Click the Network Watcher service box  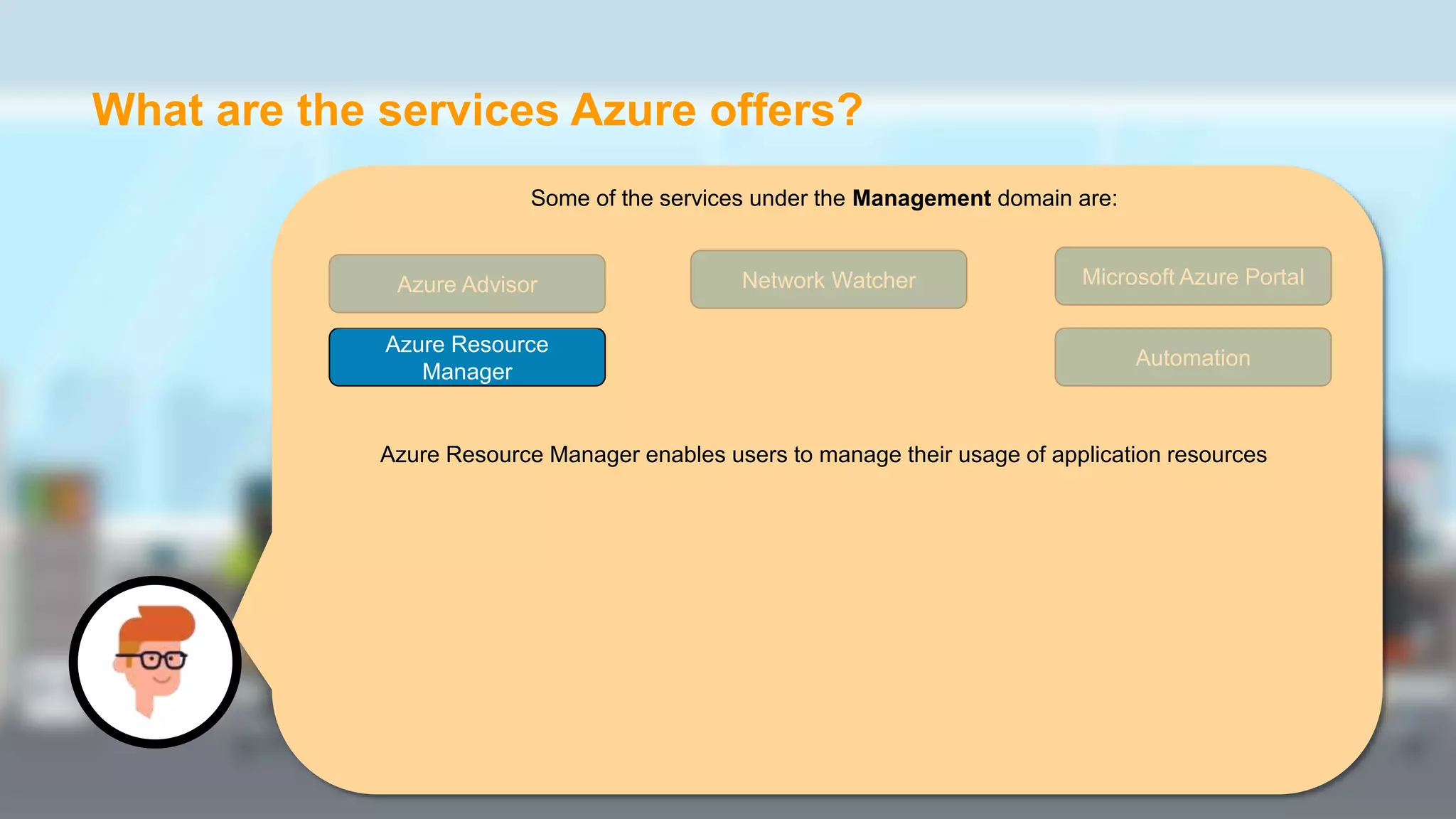[828, 279]
